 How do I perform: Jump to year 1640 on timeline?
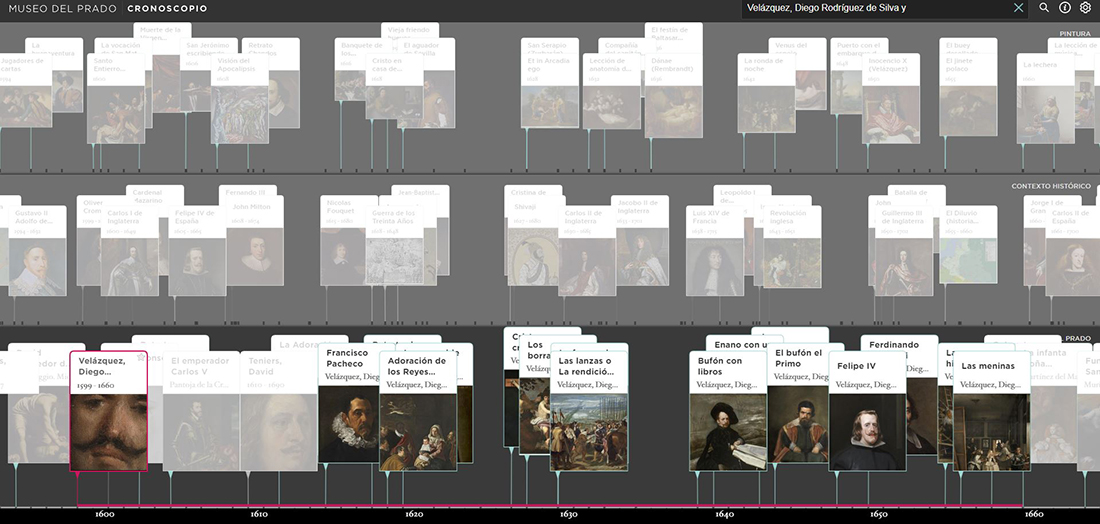[x=725, y=515]
